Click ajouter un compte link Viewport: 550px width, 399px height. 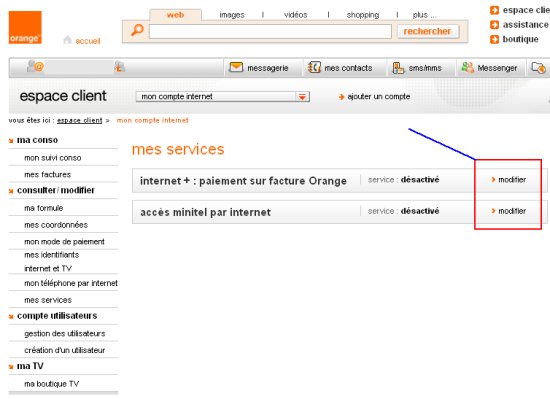(378, 96)
